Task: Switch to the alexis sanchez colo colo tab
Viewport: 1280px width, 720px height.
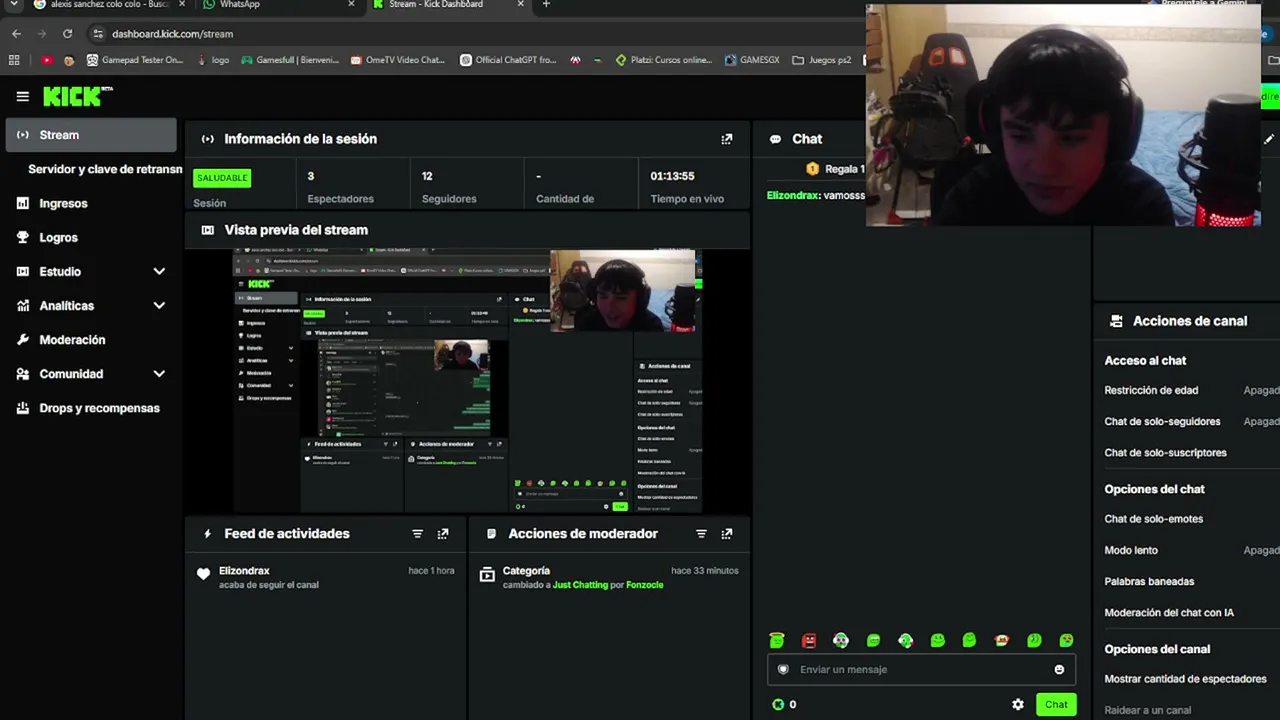Action: pyautogui.click(x=108, y=5)
